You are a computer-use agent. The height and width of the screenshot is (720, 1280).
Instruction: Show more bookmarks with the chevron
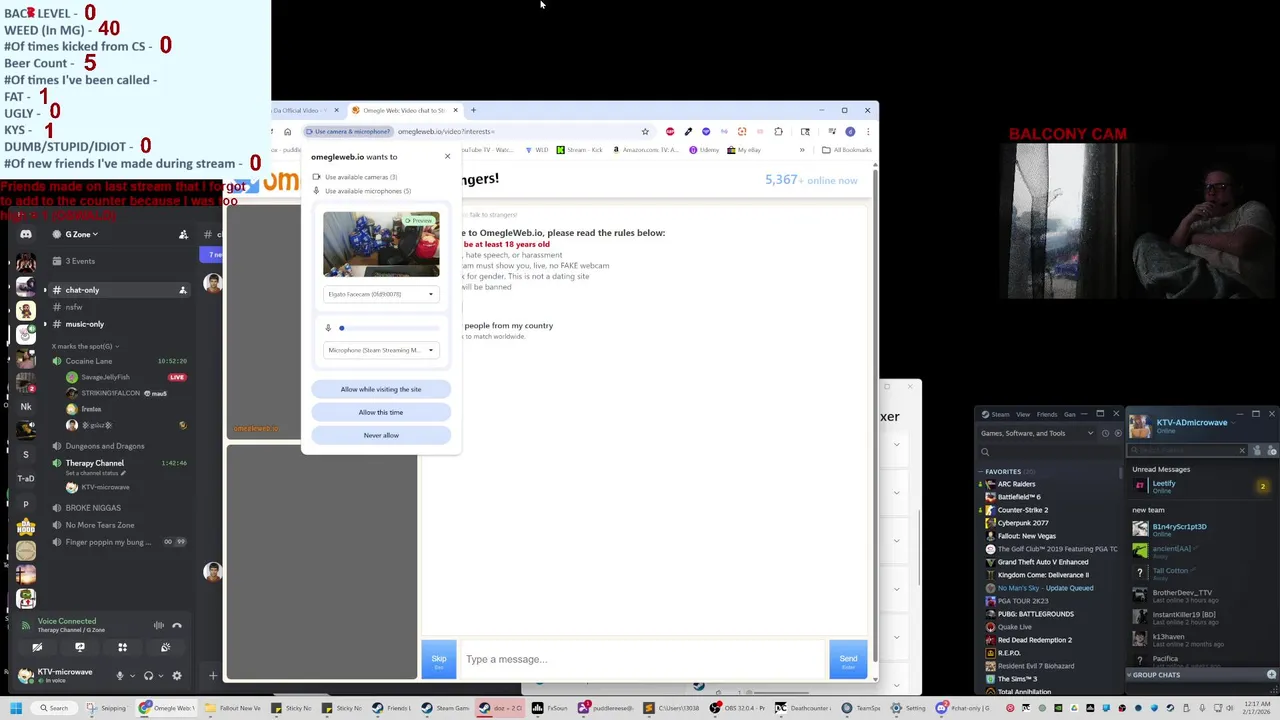[x=801, y=150]
